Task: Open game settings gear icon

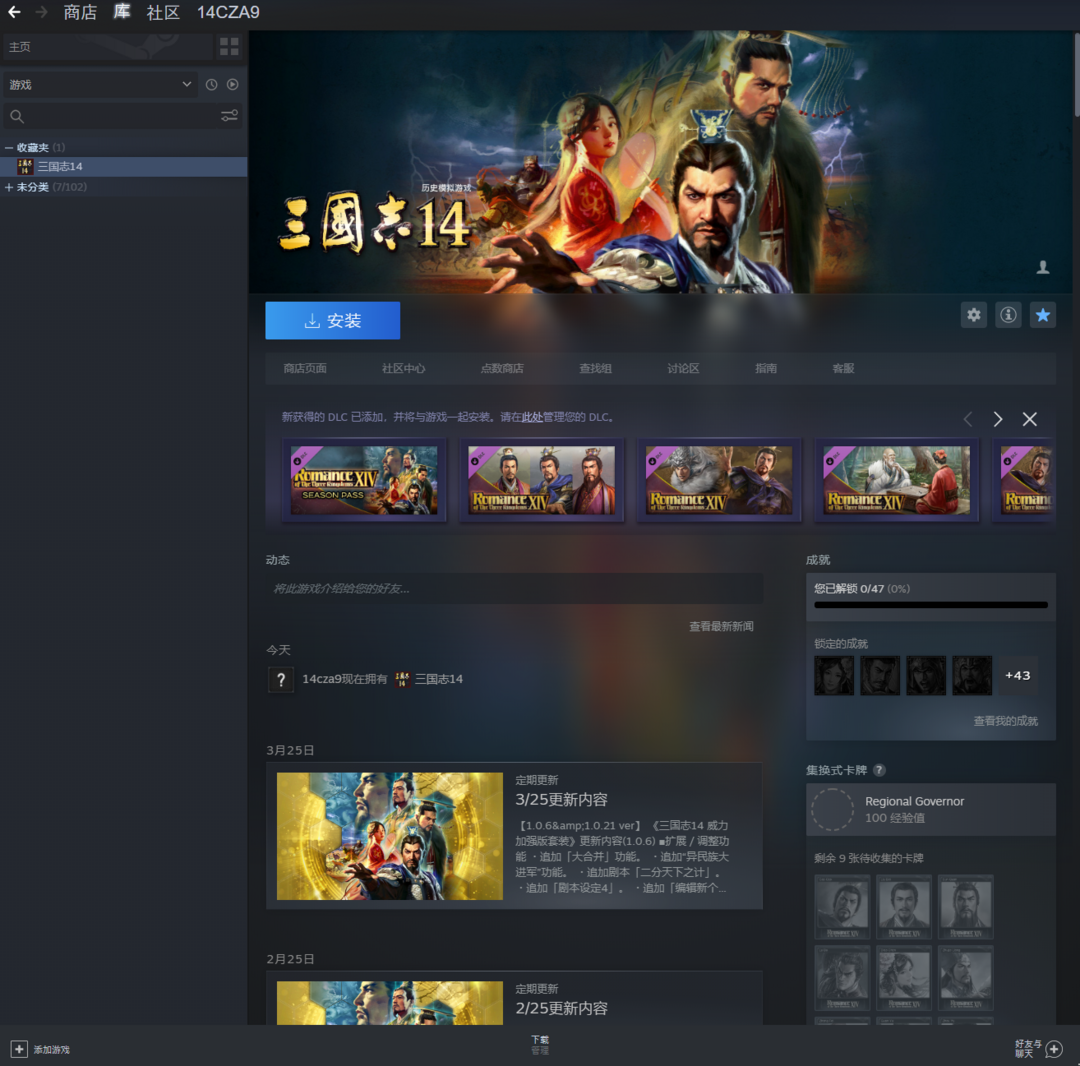Action: (973, 315)
